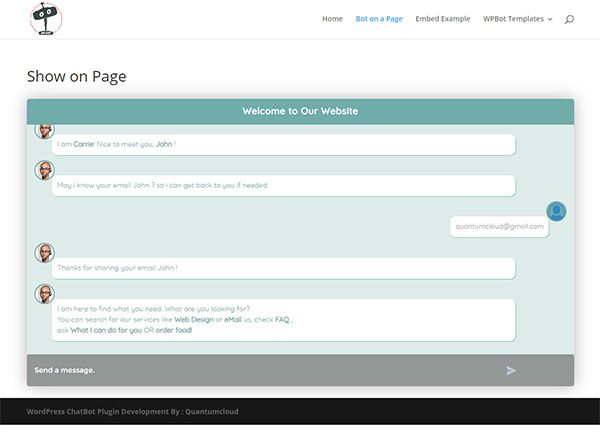The height and width of the screenshot is (439, 600).
Task: Expand the WPBot Templates dropdown menu
Action: coord(517,19)
